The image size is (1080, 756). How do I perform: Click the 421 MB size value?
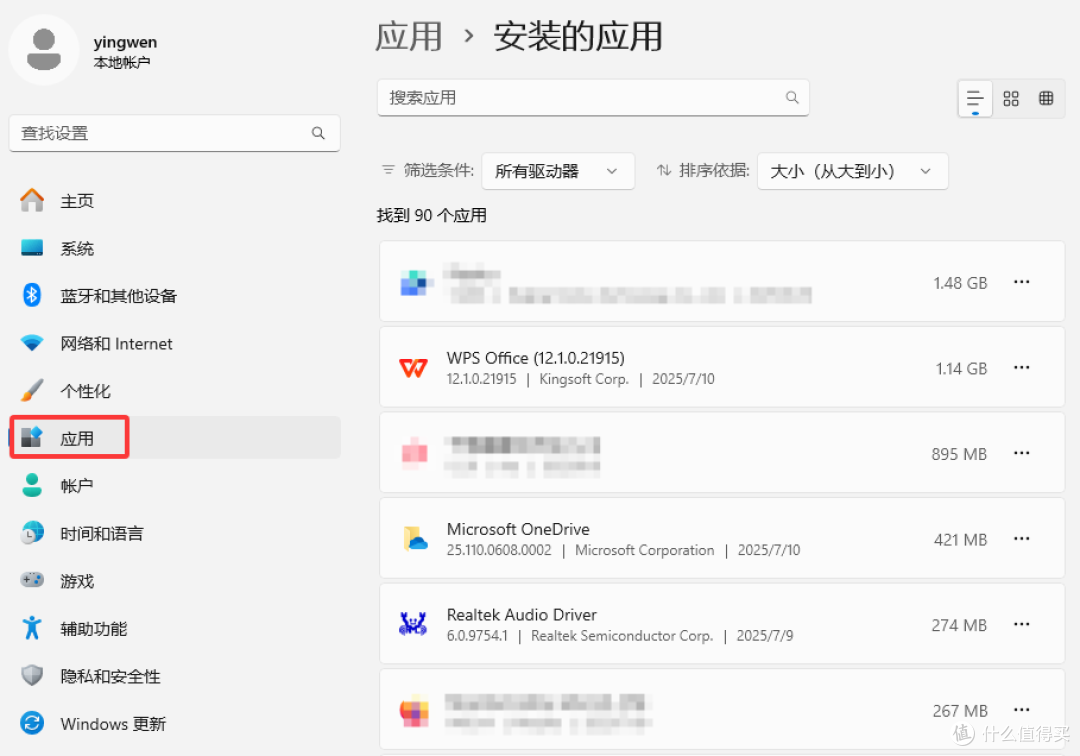coord(961,540)
